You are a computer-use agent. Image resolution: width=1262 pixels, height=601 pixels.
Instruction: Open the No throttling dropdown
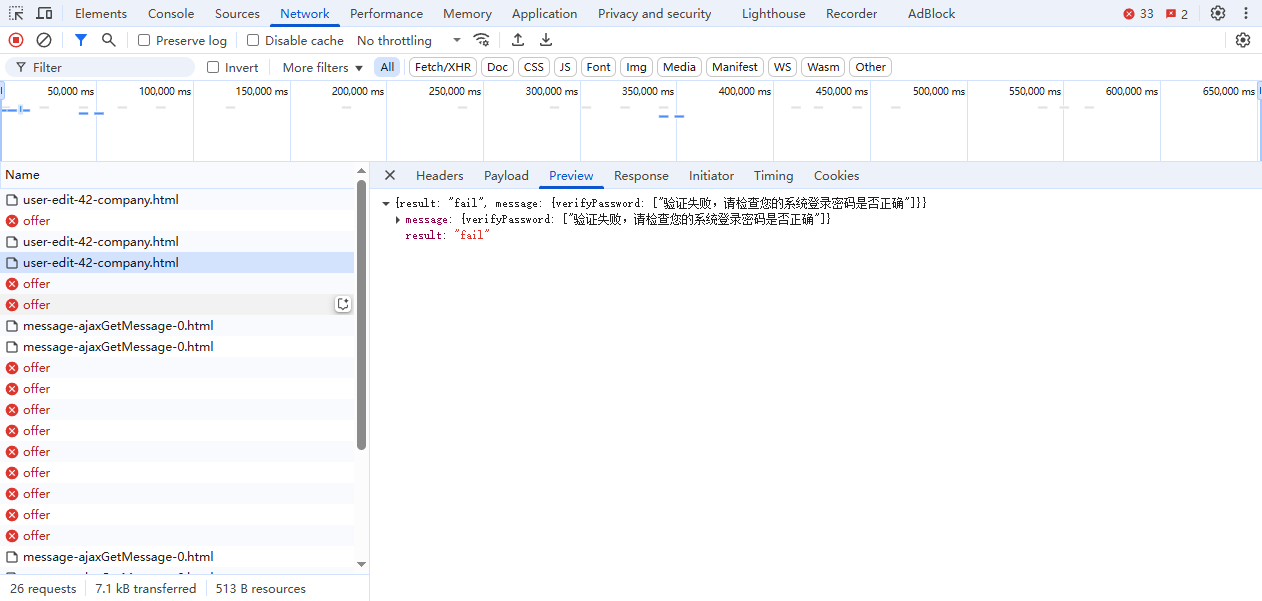[409, 40]
